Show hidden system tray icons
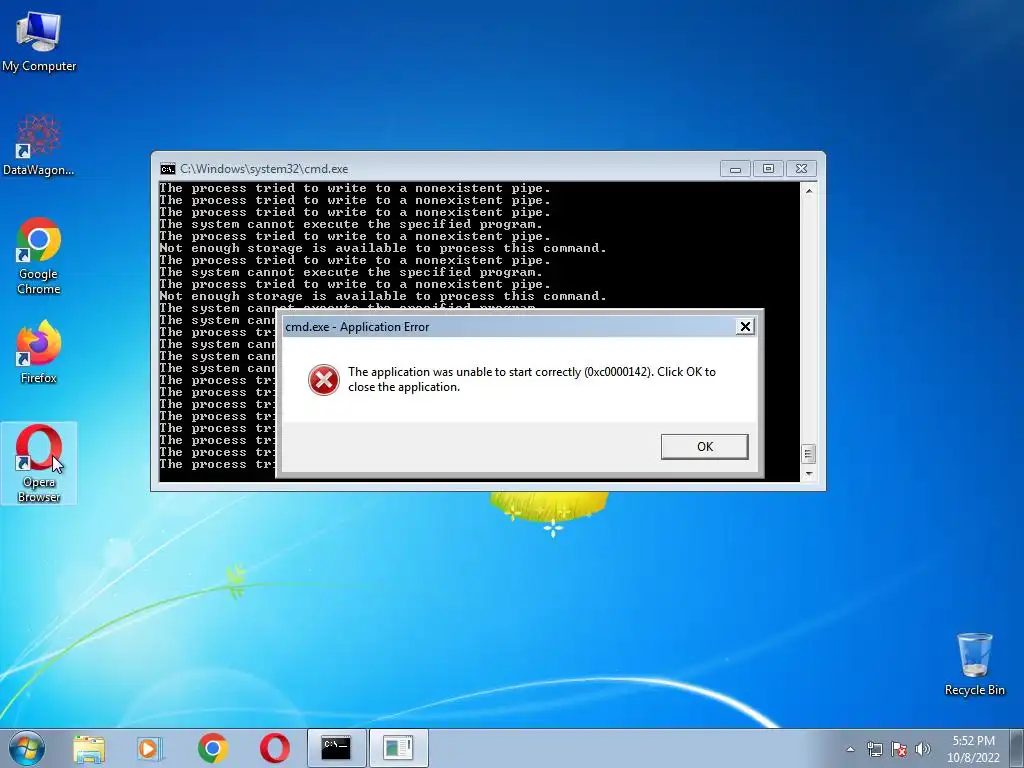Viewport: 1024px width, 768px height. (x=850, y=749)
